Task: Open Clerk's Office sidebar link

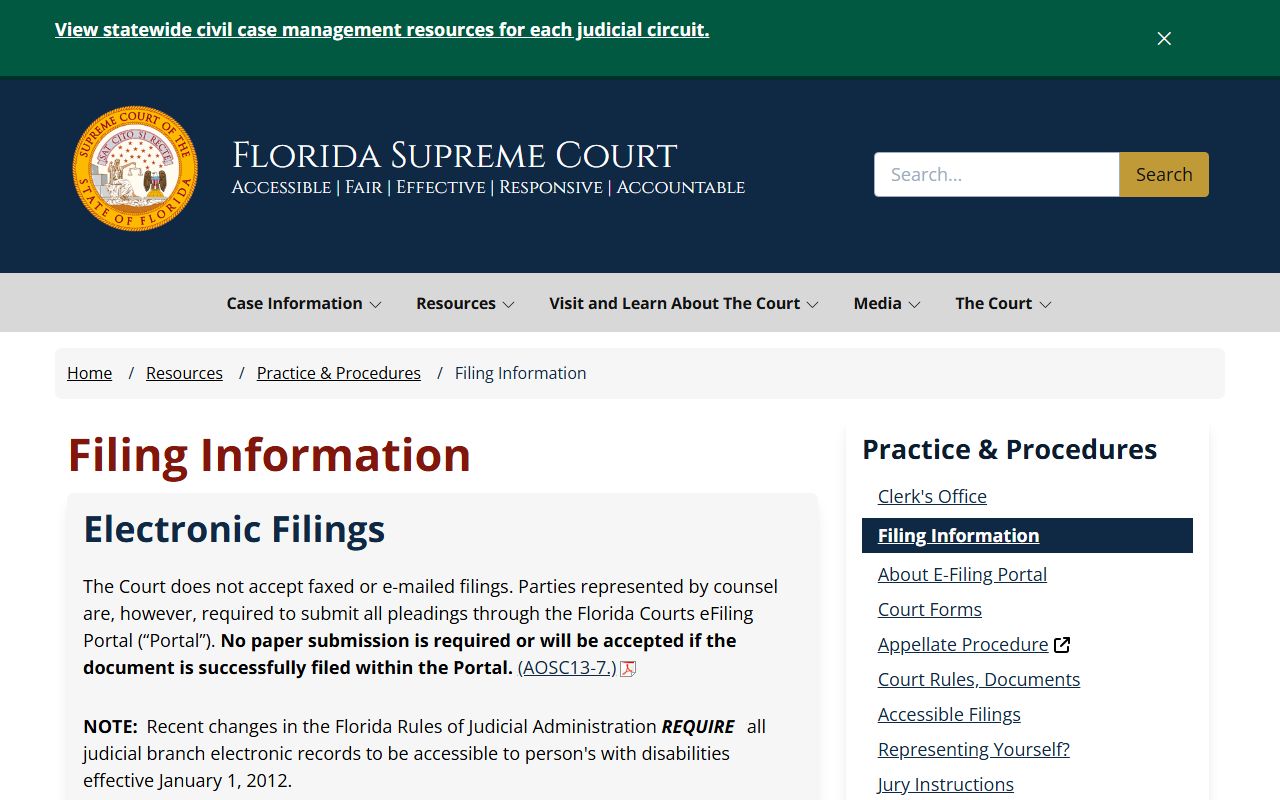Action: coord(932,496)
